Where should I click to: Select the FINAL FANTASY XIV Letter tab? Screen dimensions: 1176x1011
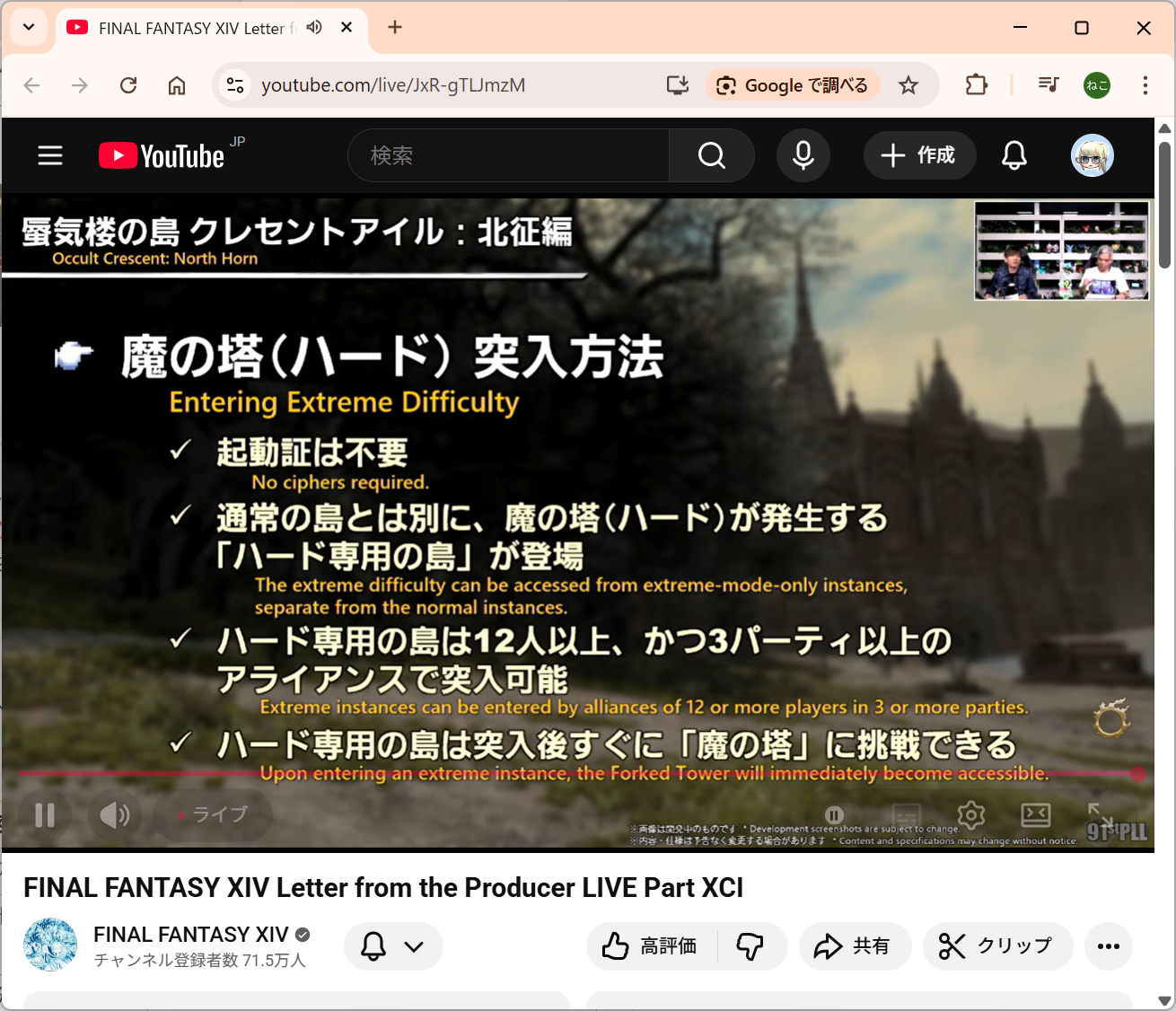coord(191,29)
